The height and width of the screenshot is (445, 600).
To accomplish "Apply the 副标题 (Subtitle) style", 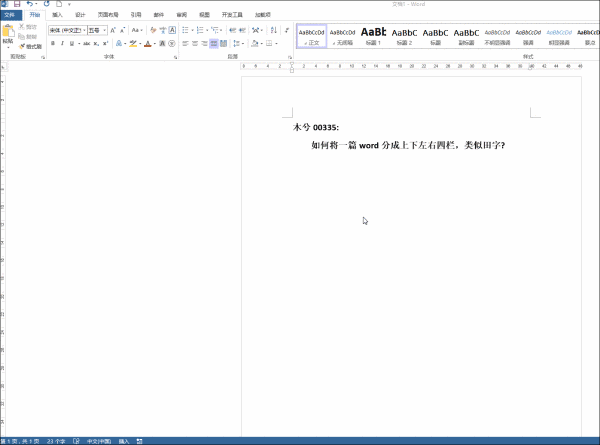I will tap(466, 36).
